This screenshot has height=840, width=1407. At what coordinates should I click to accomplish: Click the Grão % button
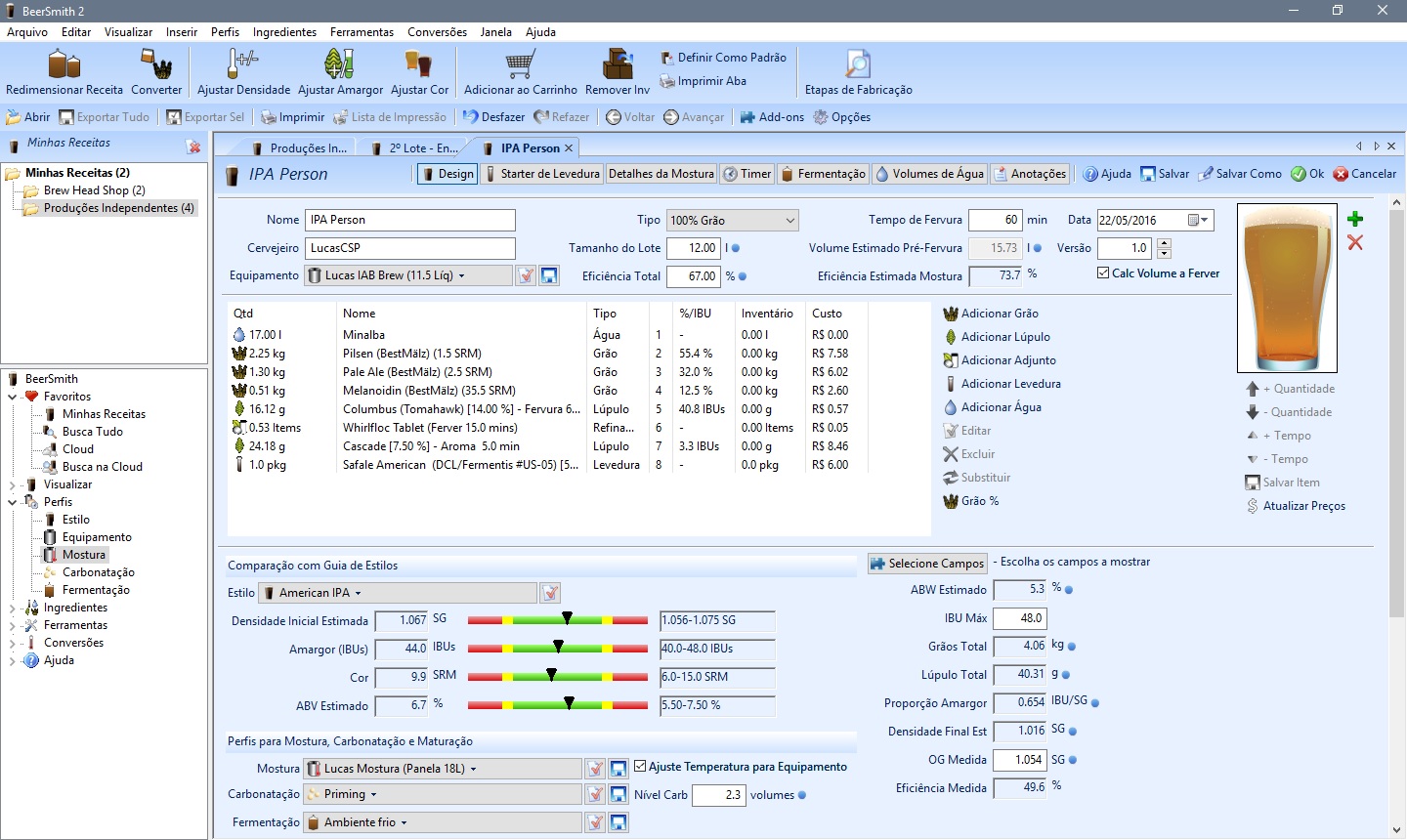[971, 501]
